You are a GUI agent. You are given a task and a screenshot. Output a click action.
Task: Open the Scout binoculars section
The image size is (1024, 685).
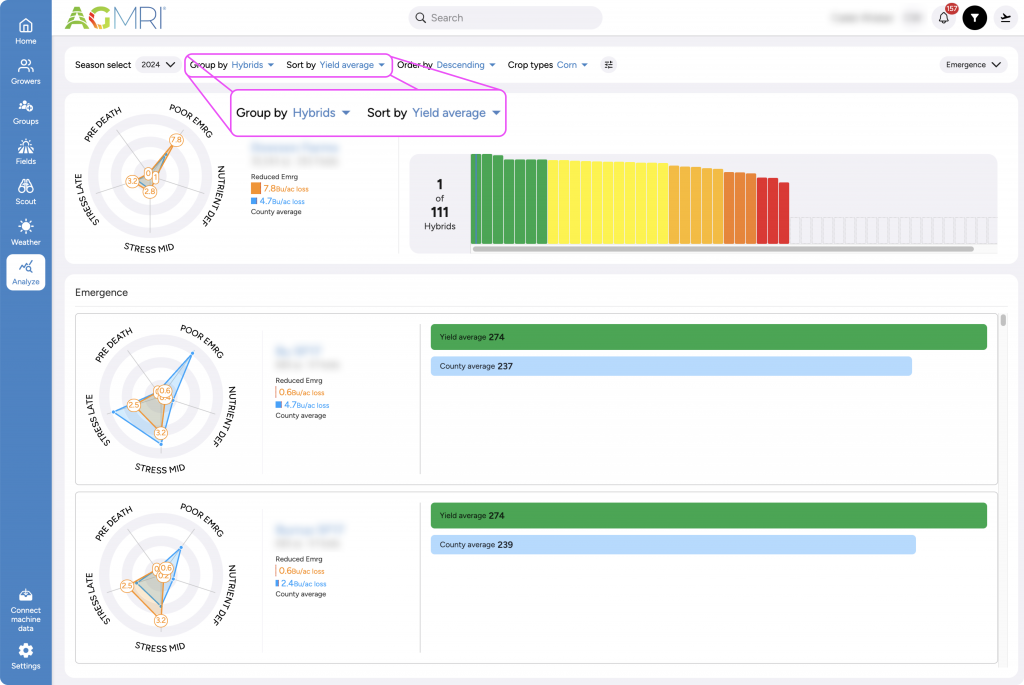point(25,193)
